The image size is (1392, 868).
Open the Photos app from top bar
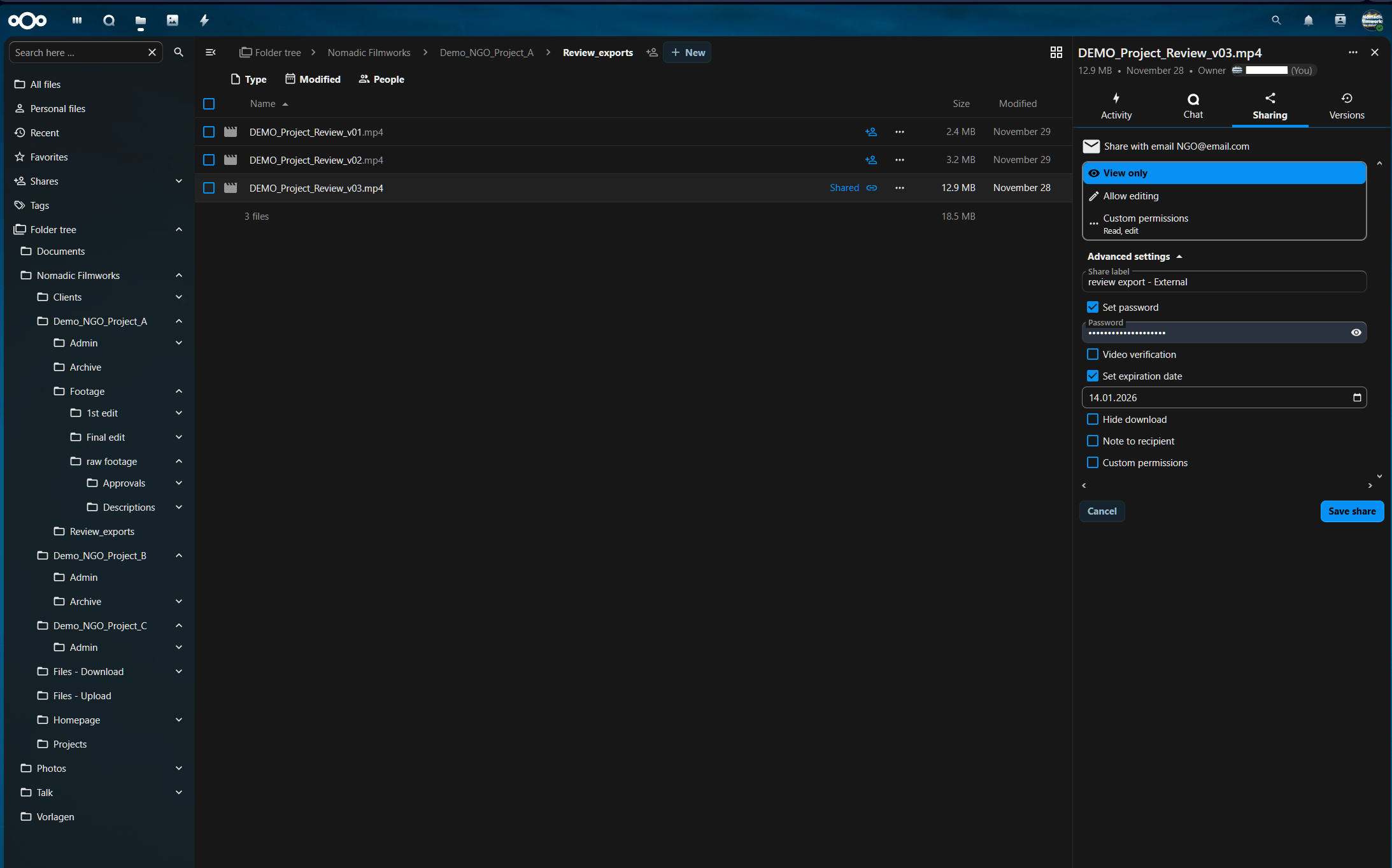(173, 20)
